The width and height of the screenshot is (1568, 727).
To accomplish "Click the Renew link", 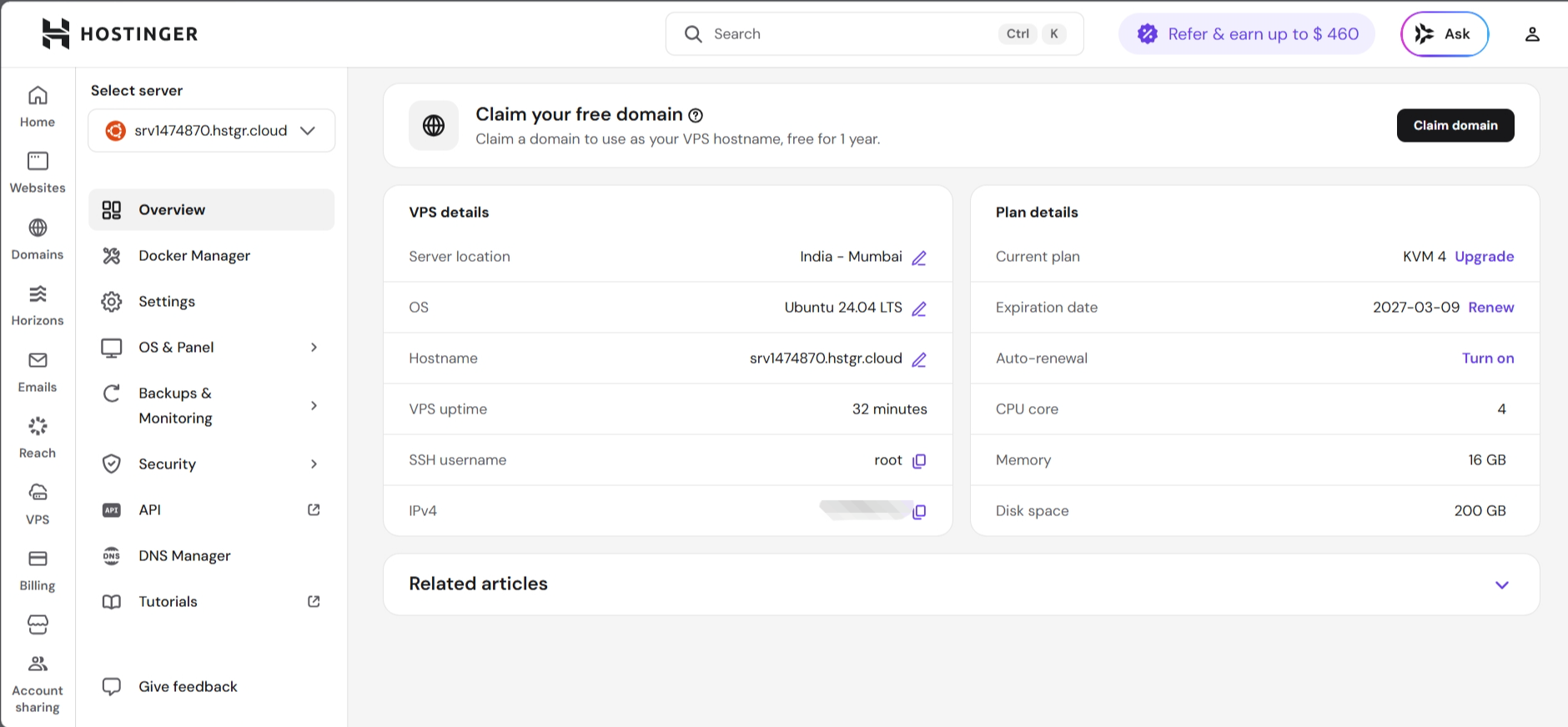I will [1491, 308].
